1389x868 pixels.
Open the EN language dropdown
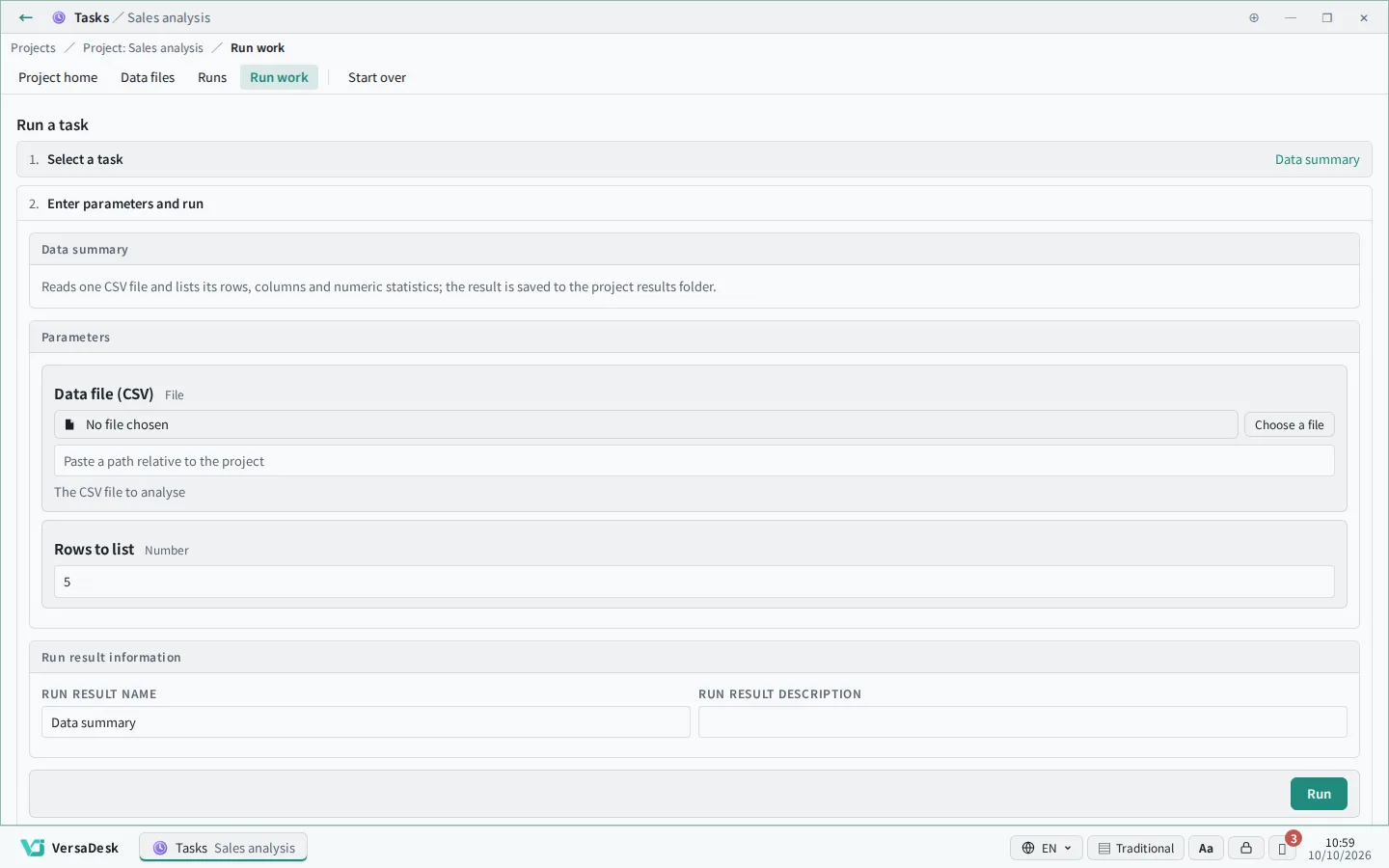coord(1047,848)
